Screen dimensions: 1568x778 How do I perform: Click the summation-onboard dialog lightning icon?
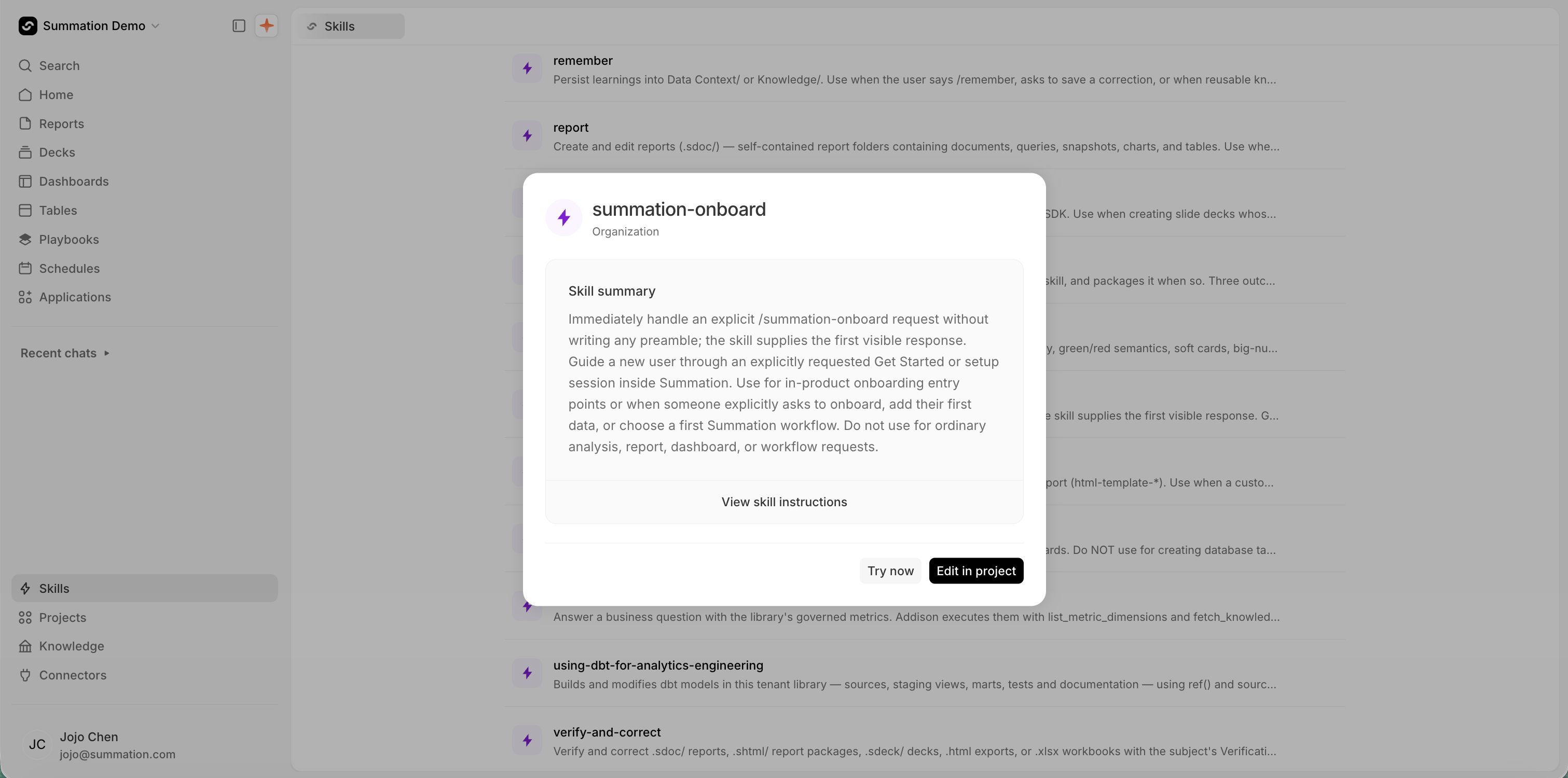coord(564,218)
